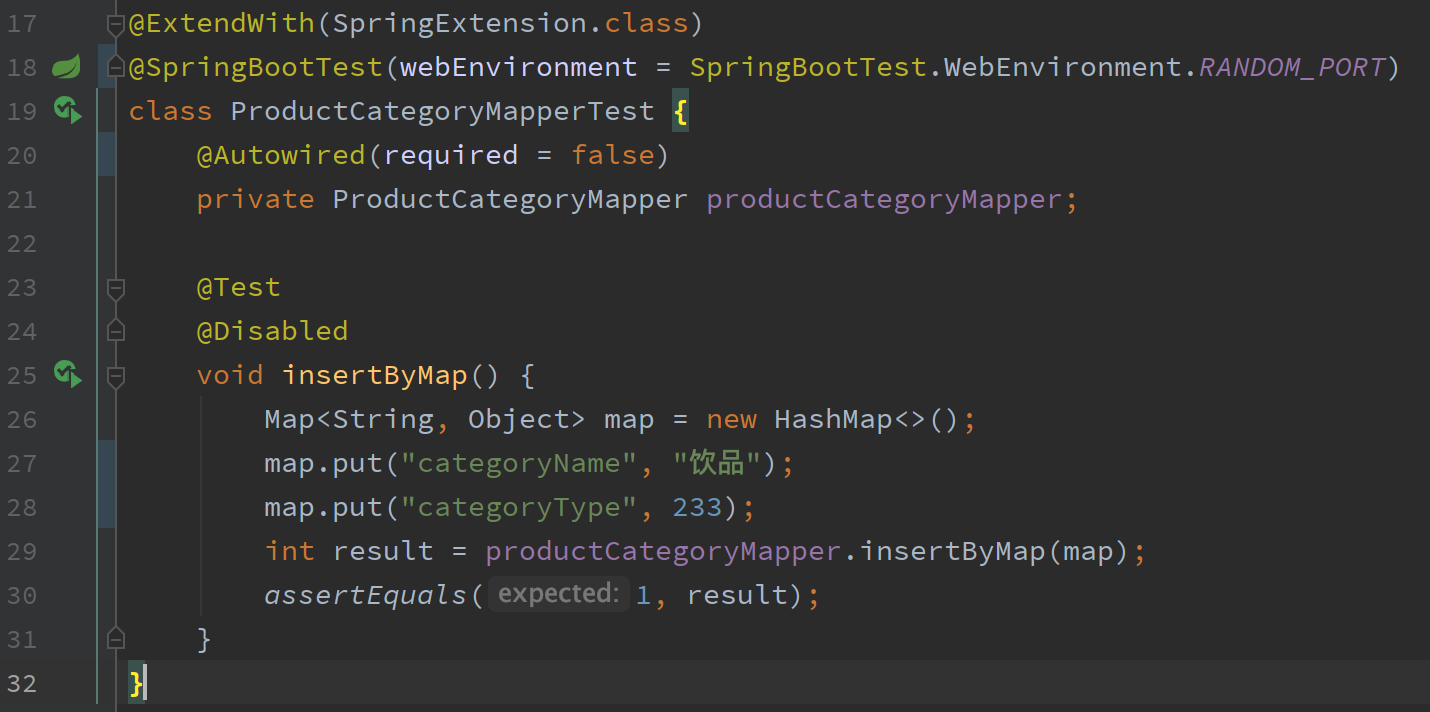Click line number 26 in the gutter

pyautogui.click(x=21, y=419)
